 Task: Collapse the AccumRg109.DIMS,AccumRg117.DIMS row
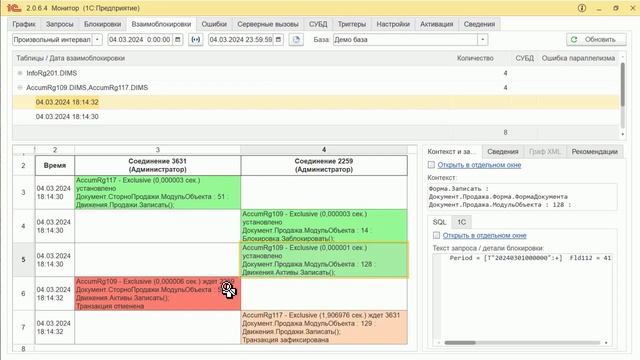coord(20,88)
